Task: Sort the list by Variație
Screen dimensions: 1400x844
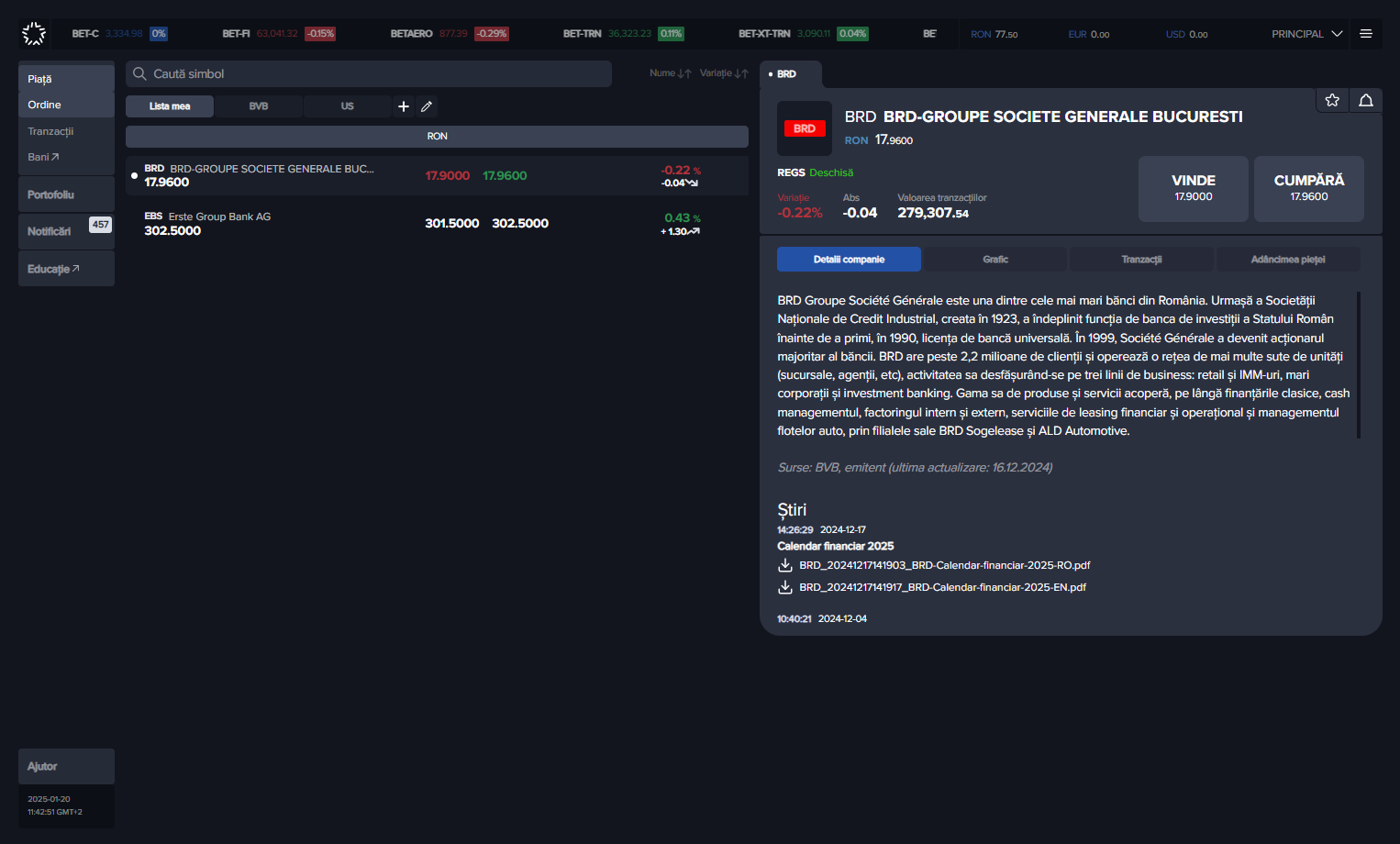Action: [724, 73]
